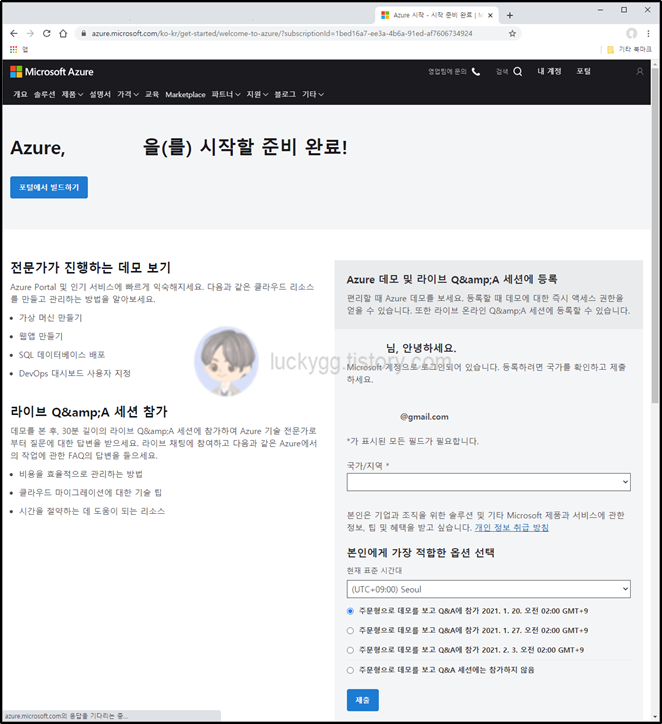The width and height of the screenshot is (662, 724).
Task: Click 영업팀에 문의 text
Action: pos(447,72)
